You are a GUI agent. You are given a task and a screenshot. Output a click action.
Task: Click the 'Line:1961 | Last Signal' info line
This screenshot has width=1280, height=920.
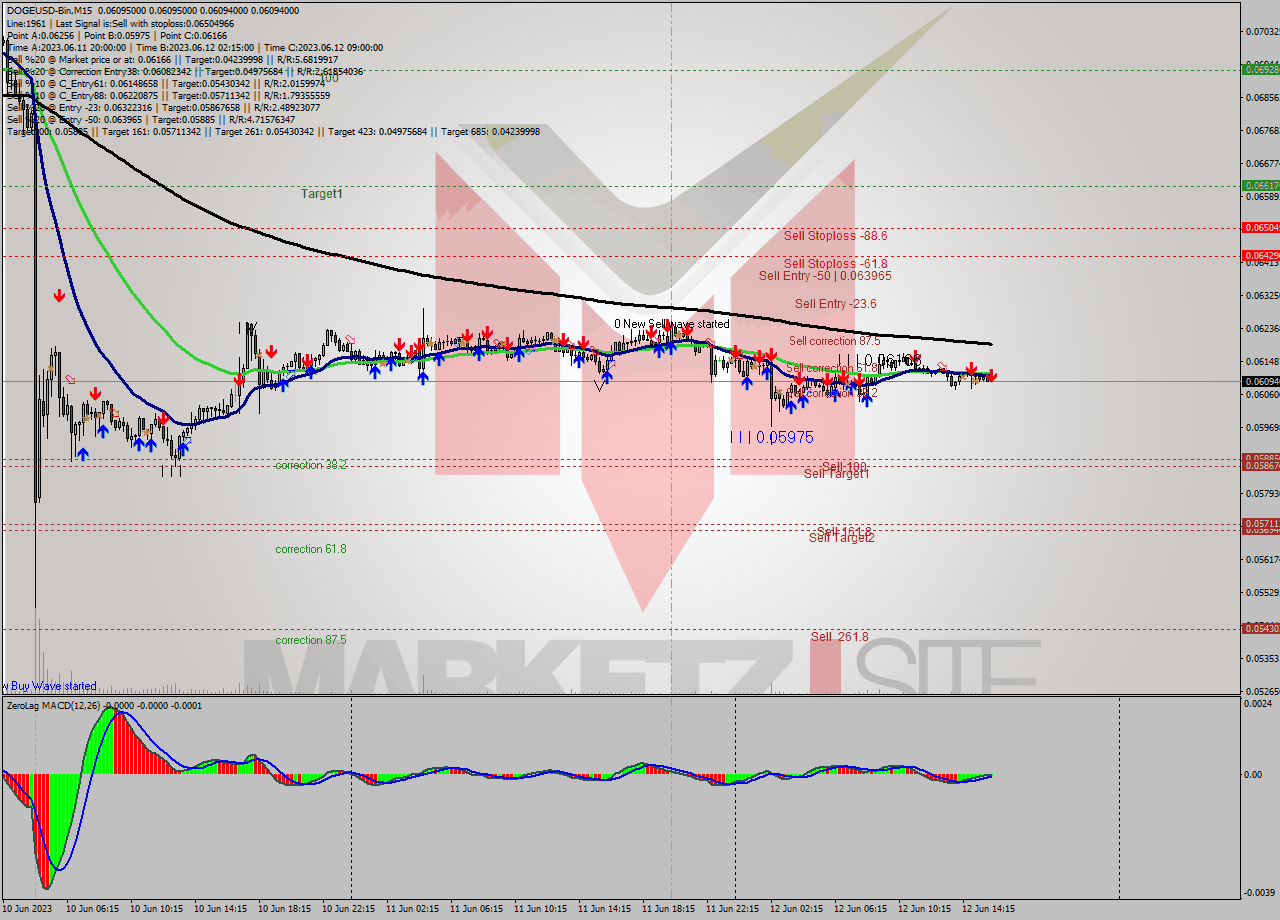click(120, 23)
